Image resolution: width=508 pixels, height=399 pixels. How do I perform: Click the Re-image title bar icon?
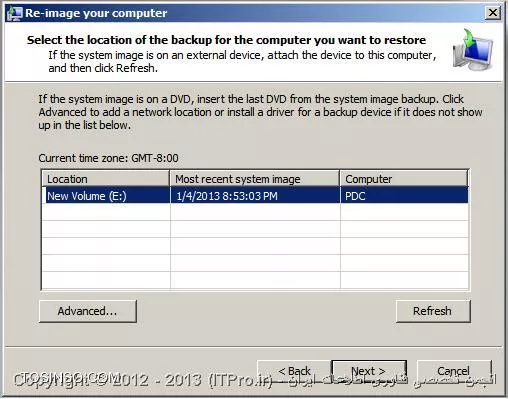[x=14, y=13]
